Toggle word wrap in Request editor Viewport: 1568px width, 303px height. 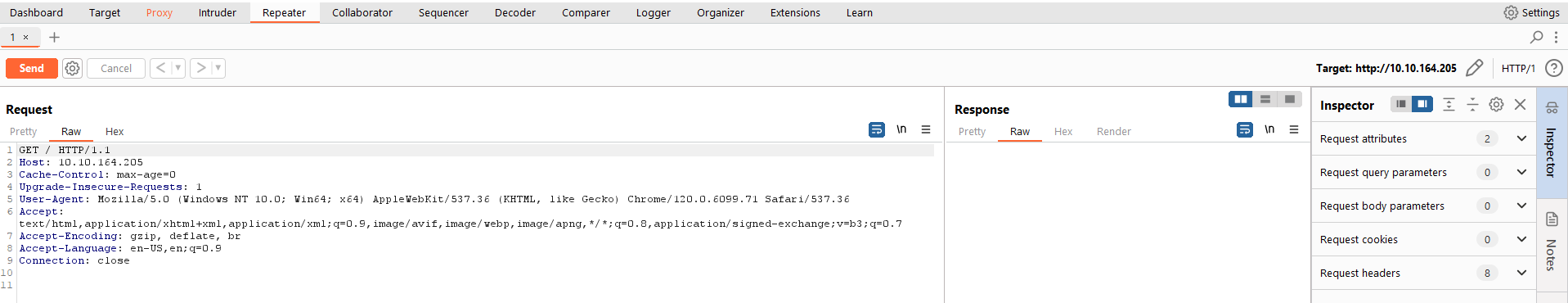tap(876, 129)
